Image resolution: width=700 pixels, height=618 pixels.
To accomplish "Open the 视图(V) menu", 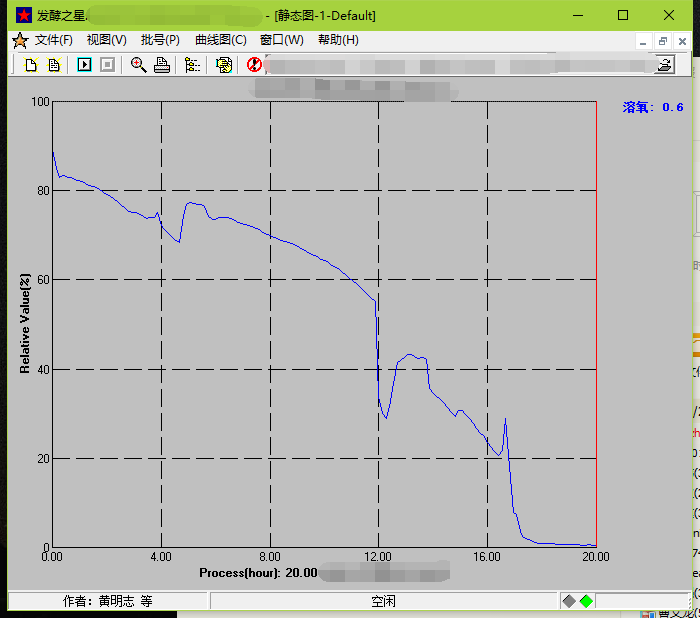I will [106, 40].
